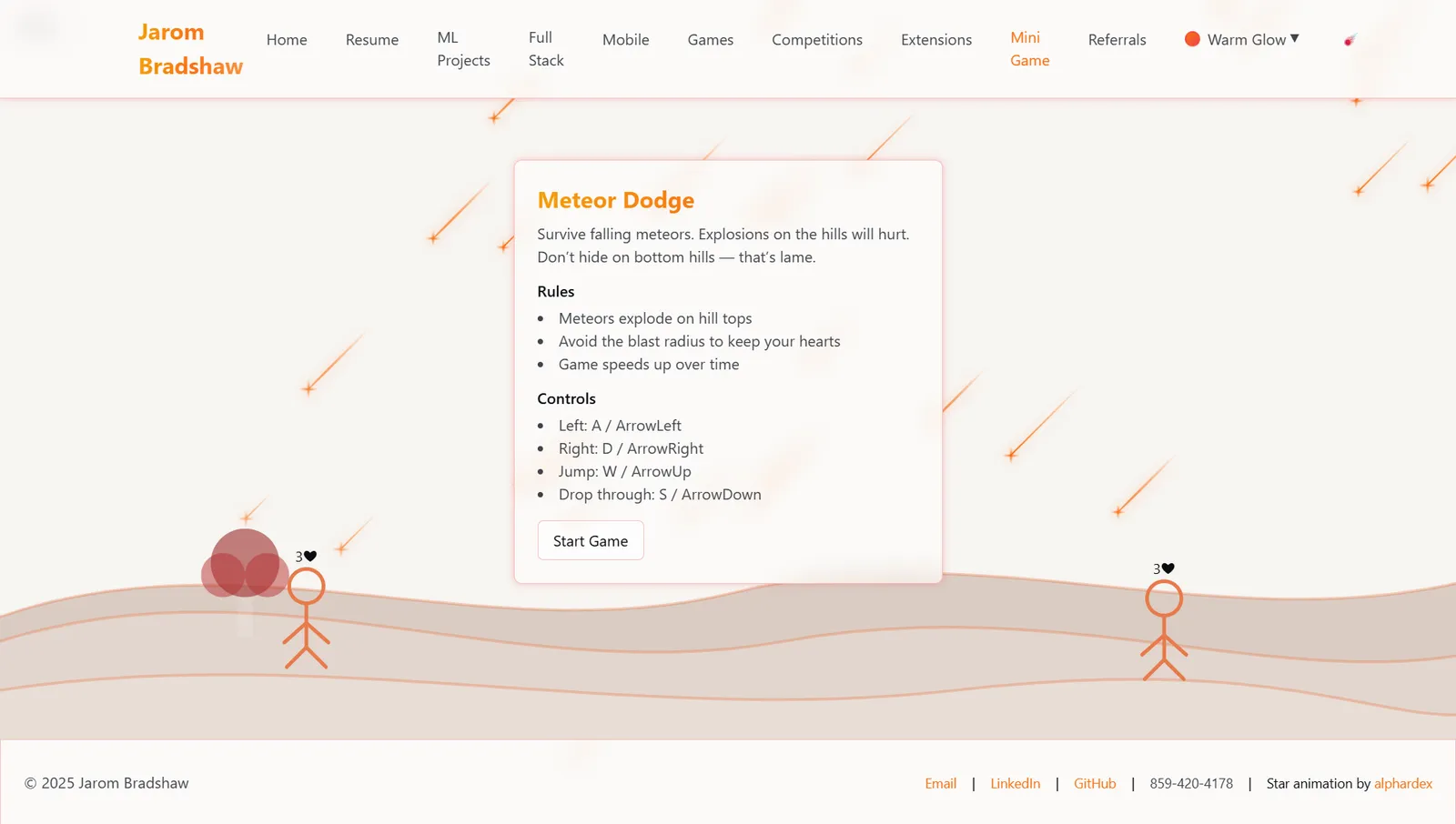
Task: Click the Meteor Dodge heading
Action: click(x=616, y=200)
